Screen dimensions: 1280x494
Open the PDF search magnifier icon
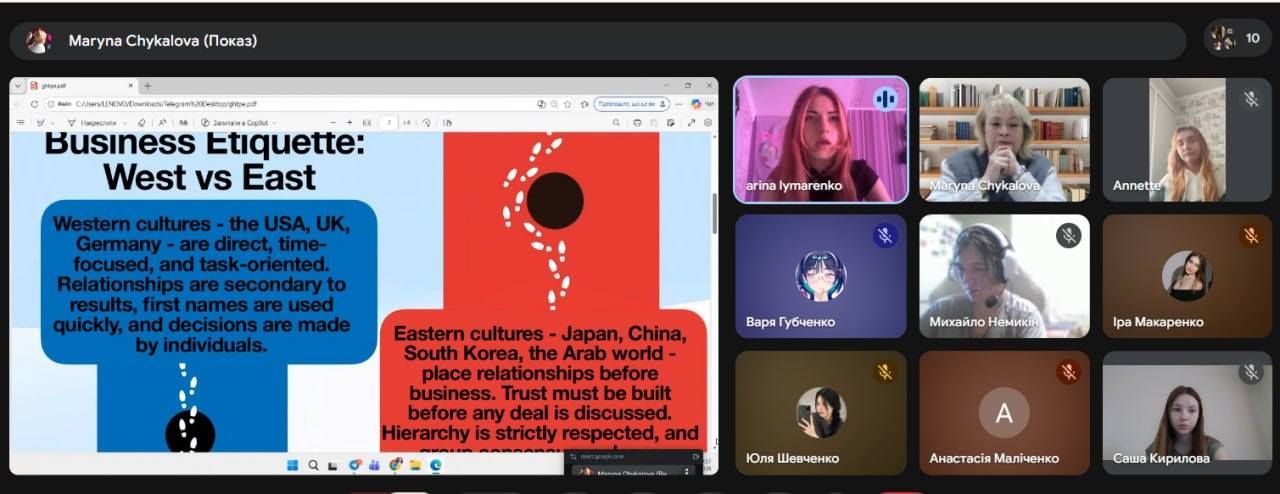point(617,123)
